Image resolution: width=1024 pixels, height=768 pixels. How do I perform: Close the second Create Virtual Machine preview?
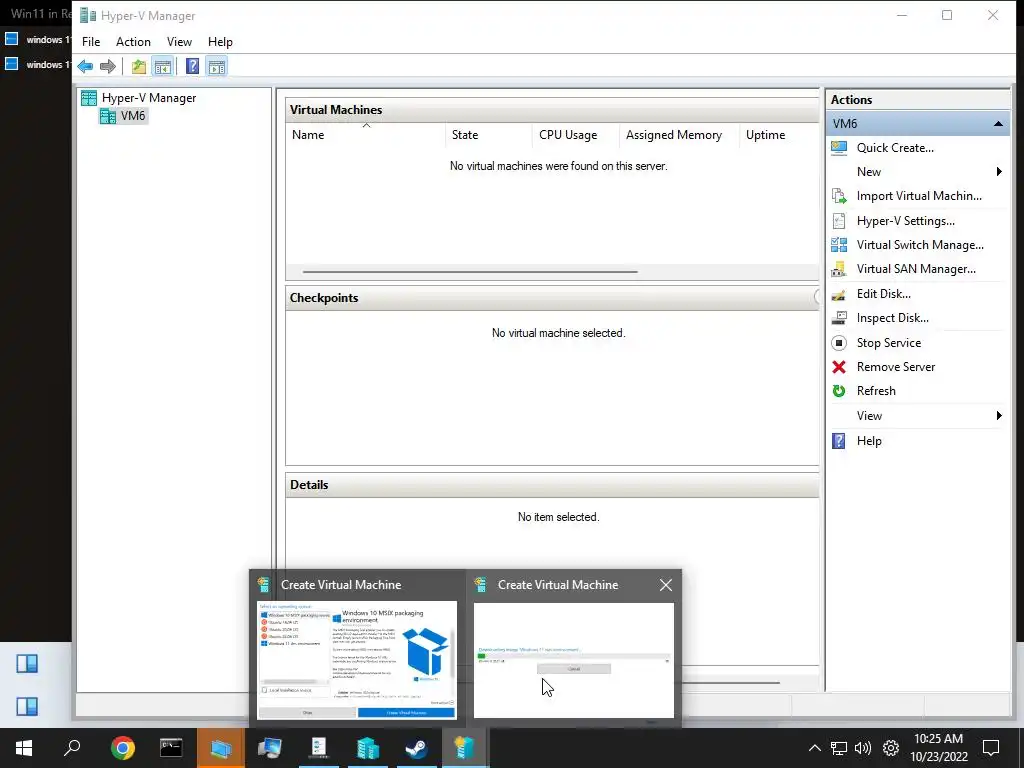click(665, 585)
